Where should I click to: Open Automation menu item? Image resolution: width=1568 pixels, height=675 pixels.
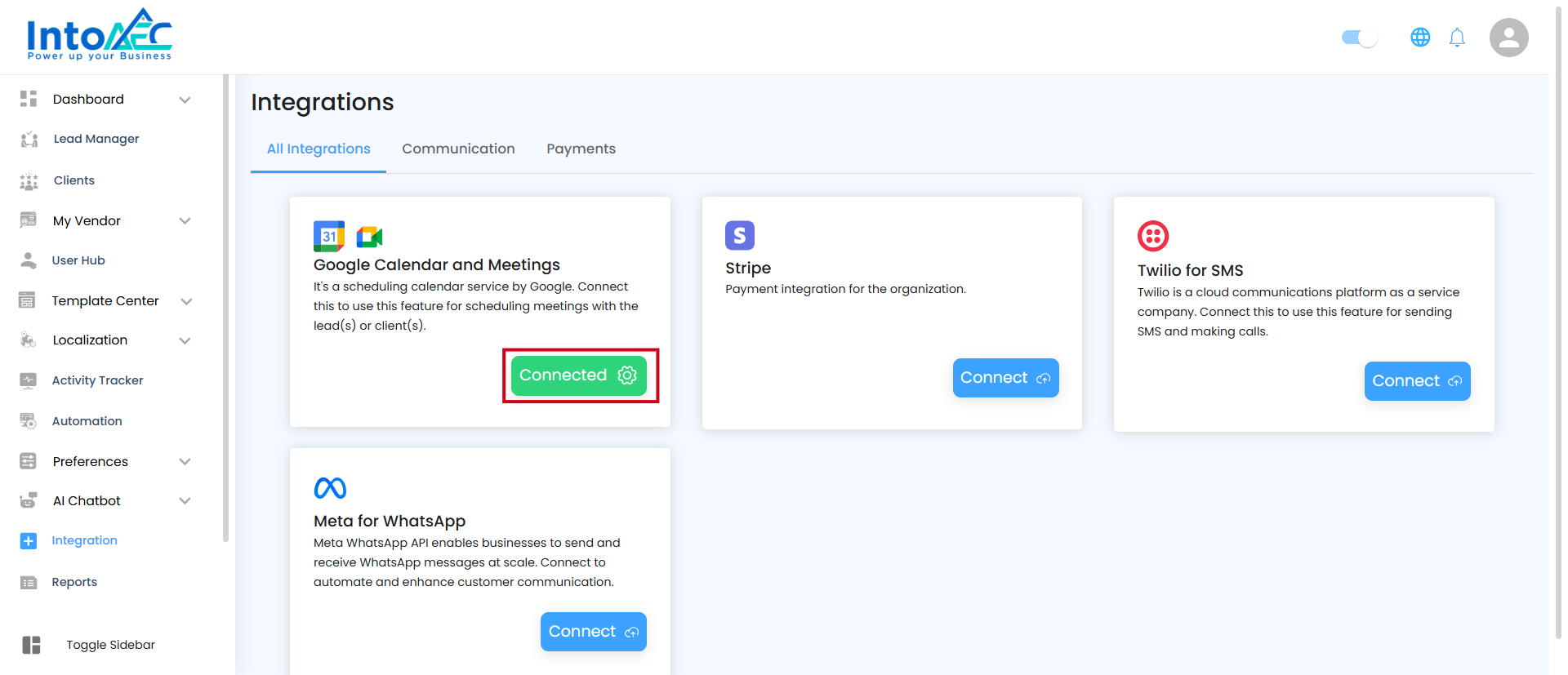pos(87,421)
